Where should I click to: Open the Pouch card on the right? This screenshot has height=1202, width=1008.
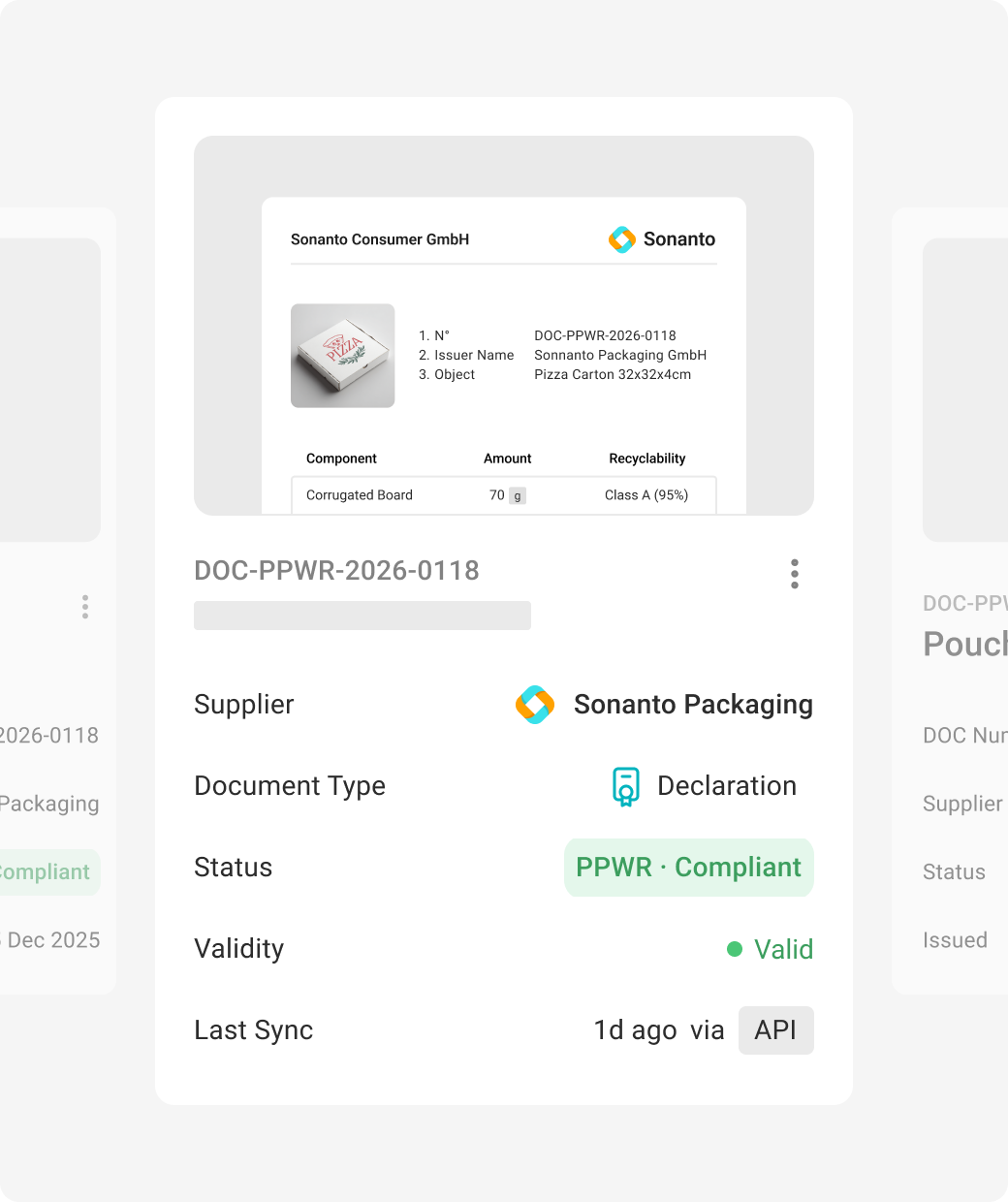pyautogui.click(x=964, y=644)
